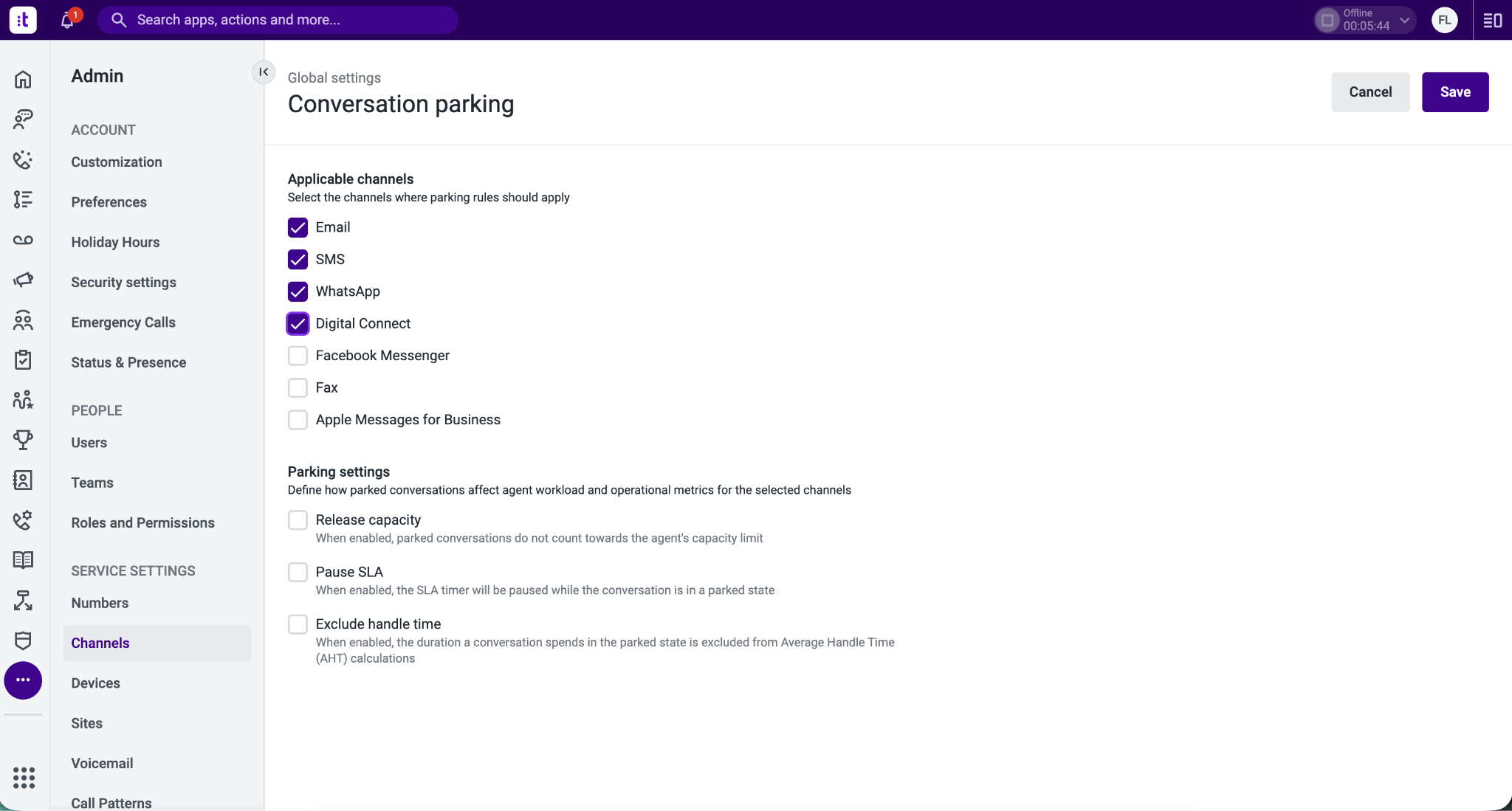The width and height of the screenshot is (1512, 811).
Task: Enable the Facebook Messenger checkbox
Action: (298, 356)
